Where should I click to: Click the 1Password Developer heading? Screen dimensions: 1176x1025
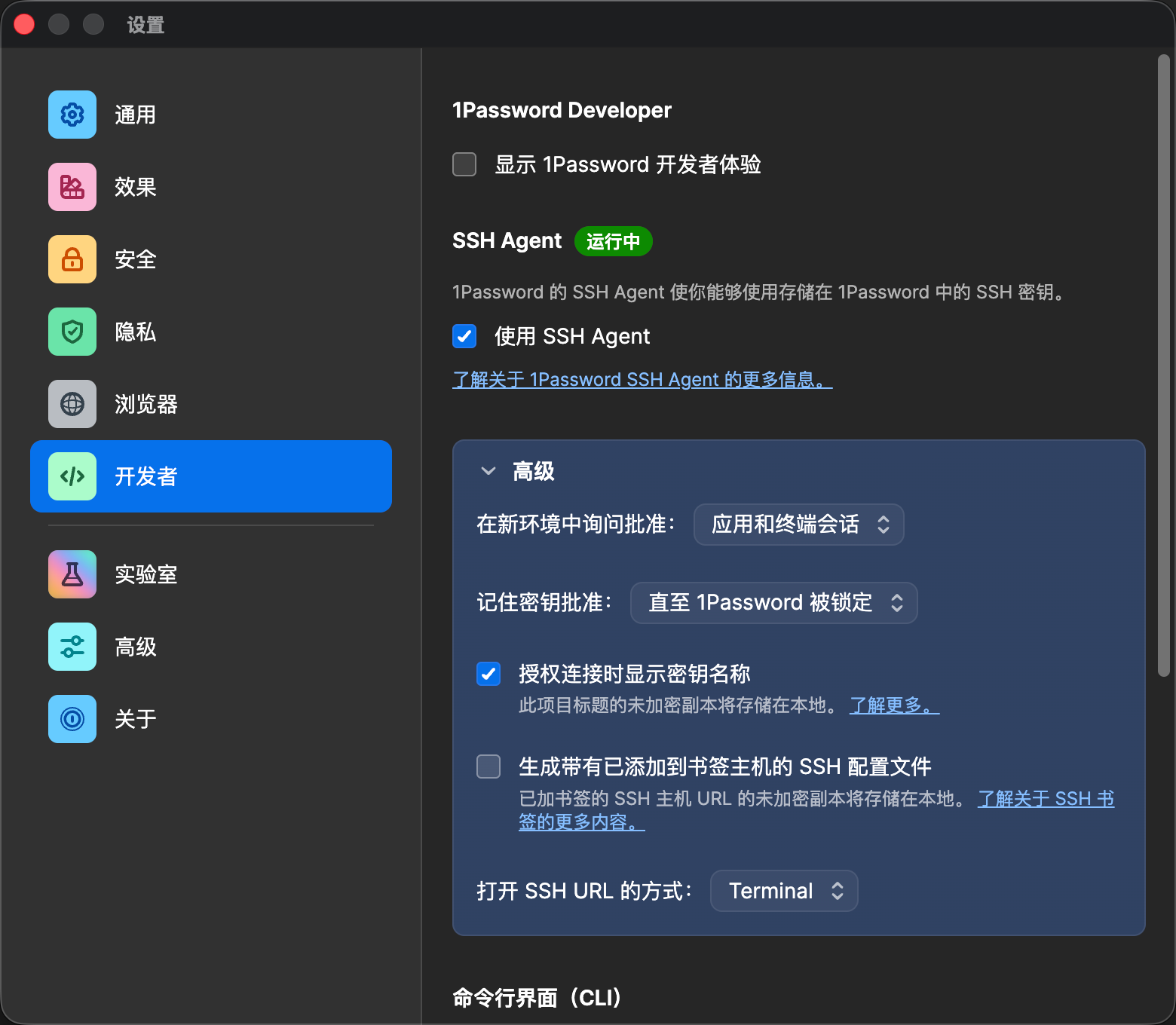(x=562, y=110)
